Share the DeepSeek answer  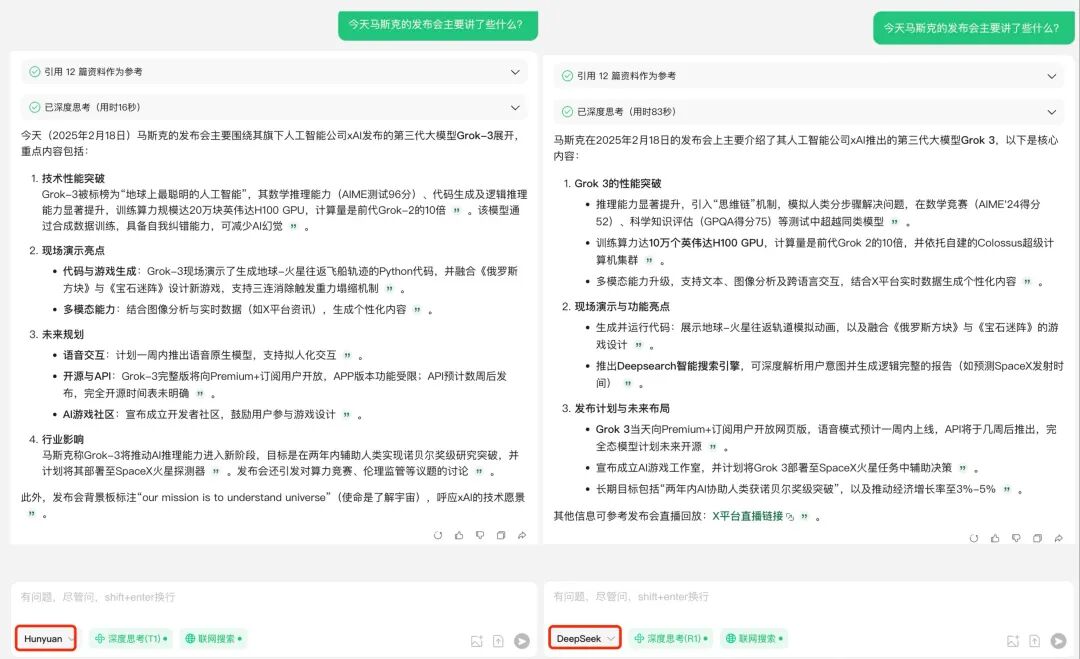(x=1058, y=538)
